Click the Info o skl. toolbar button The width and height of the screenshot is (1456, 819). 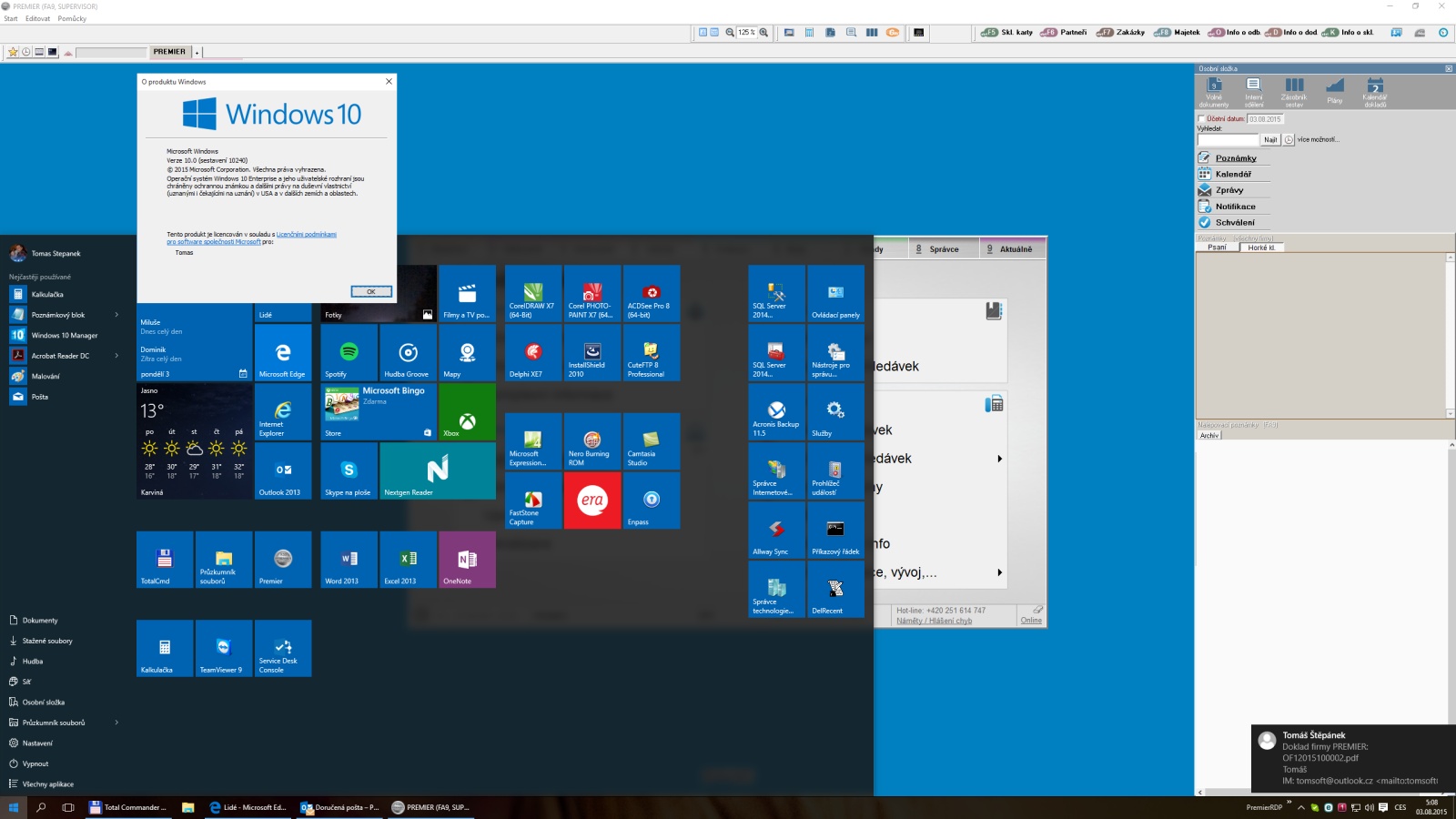[x=1349, y=32]
